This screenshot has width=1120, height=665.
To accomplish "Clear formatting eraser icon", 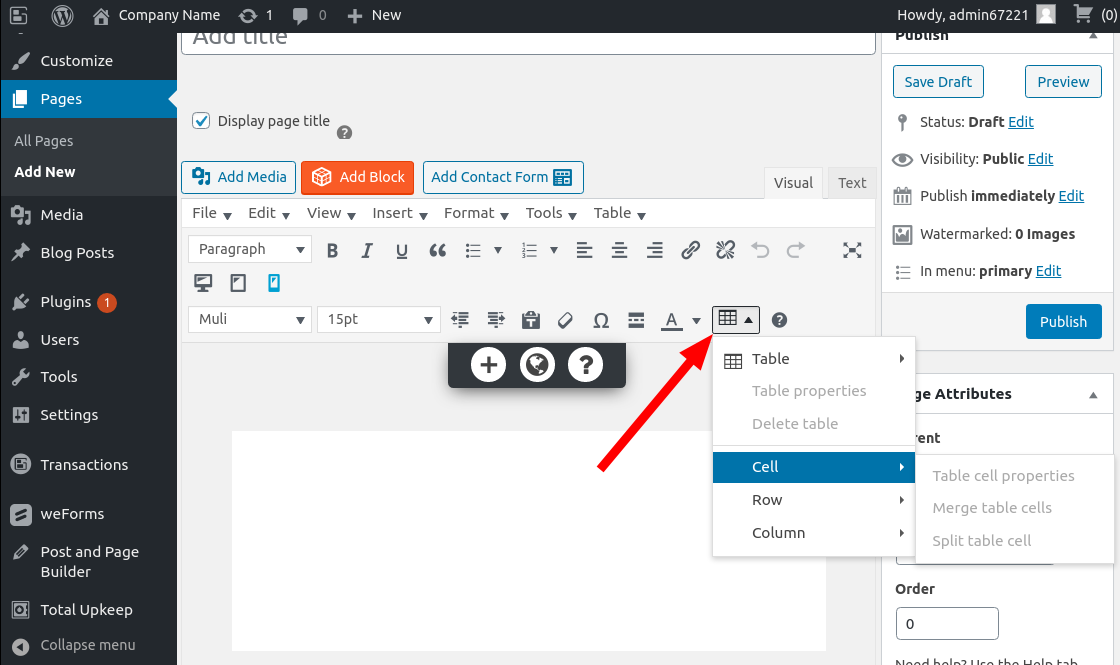I will [565, 320].
